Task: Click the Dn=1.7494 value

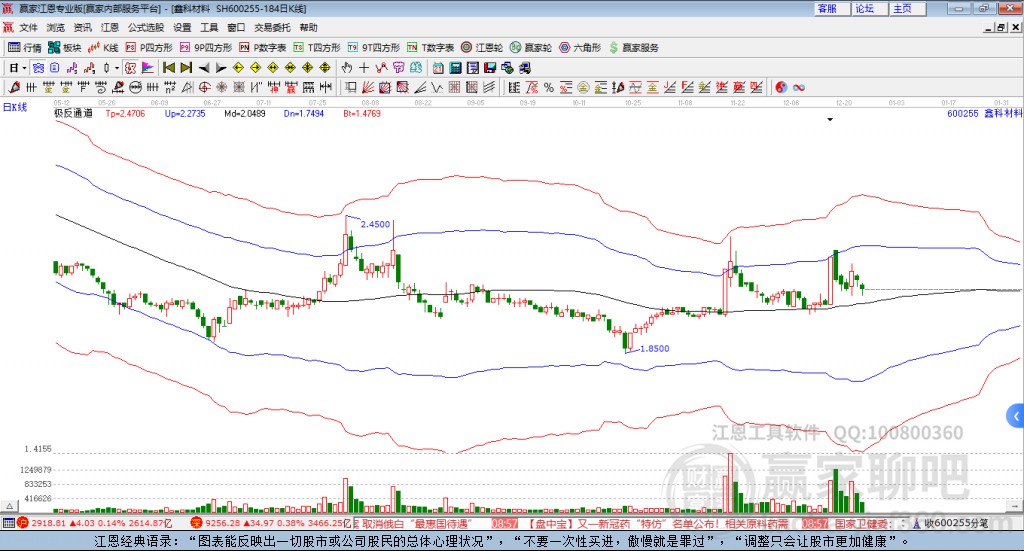Action: point(304,114)
